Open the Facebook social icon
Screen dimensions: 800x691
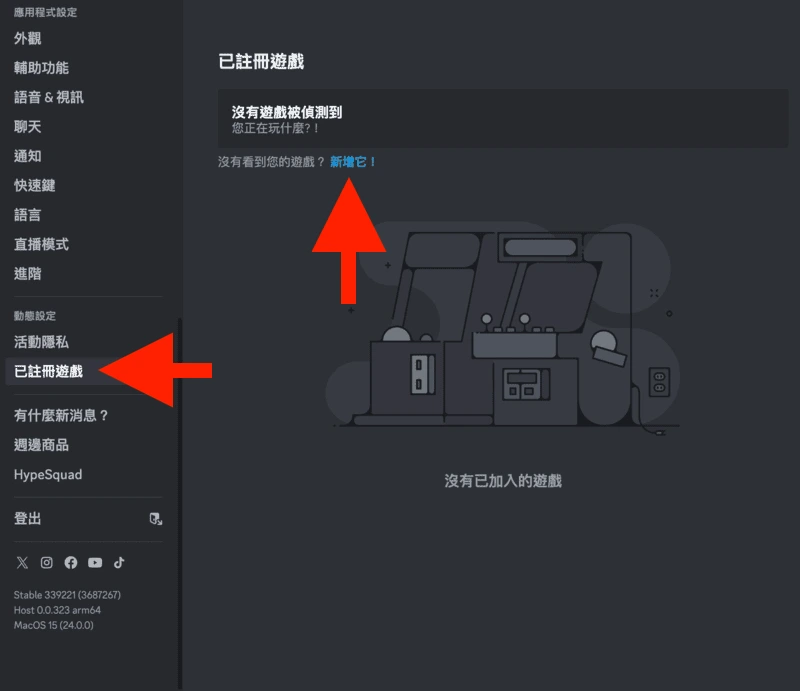tap(71, 562)
